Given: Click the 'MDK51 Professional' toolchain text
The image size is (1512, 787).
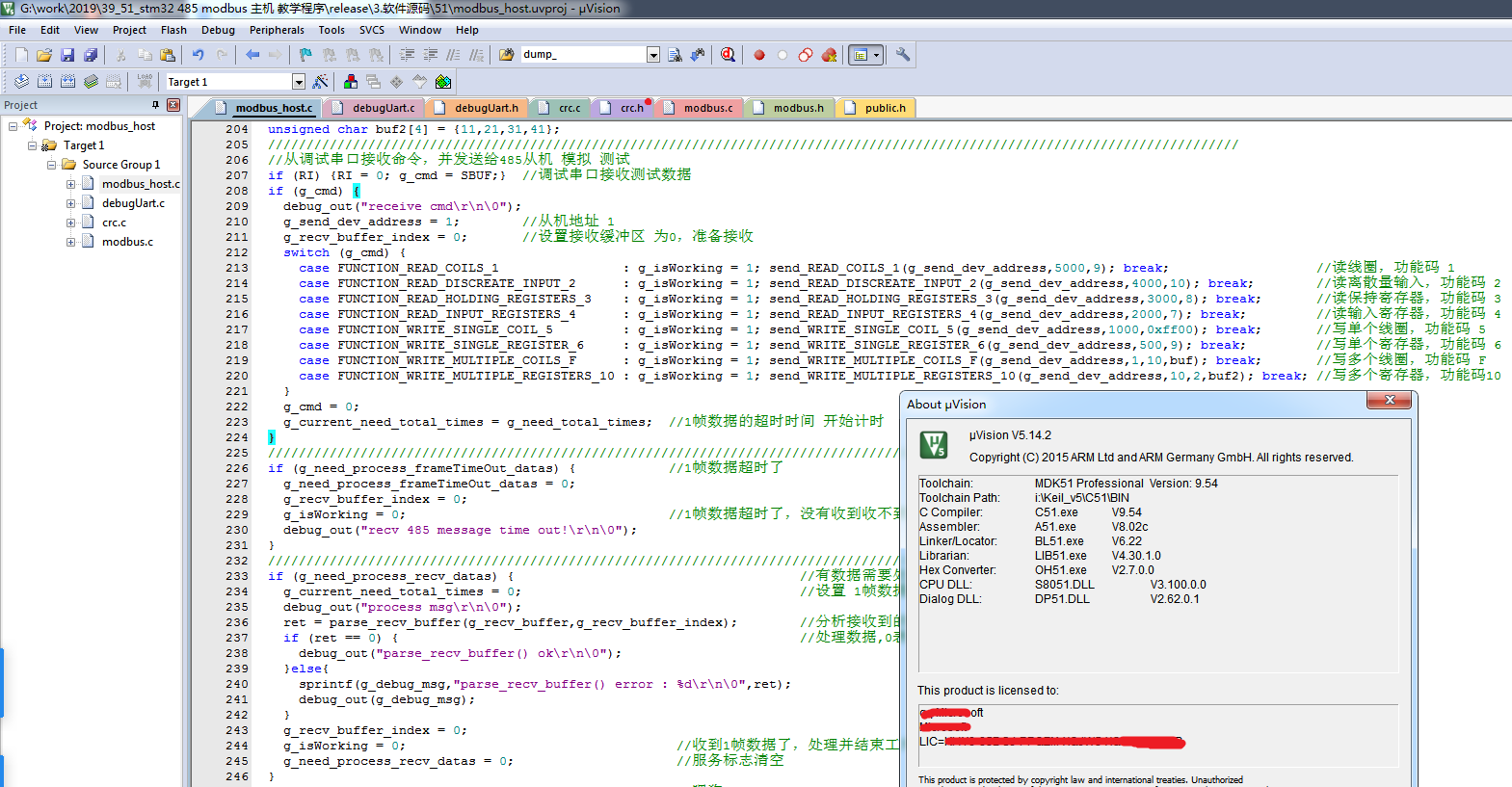Looking at the screenshot, I should click(1089, 484).
